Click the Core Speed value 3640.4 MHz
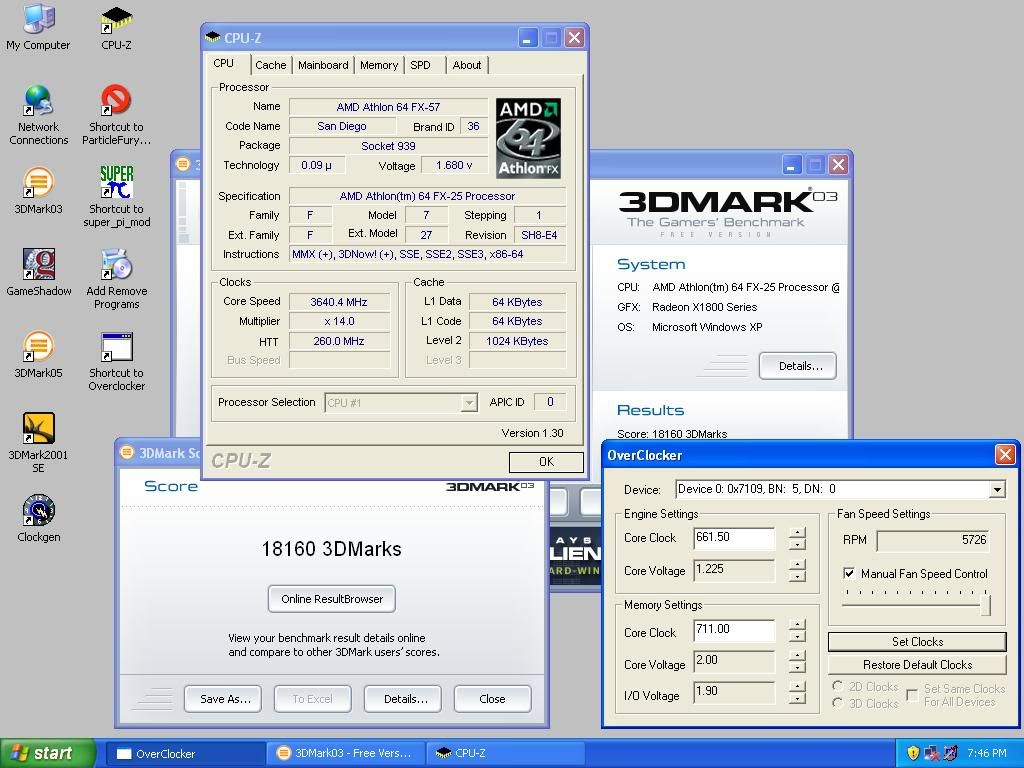1024x768 pixels. [x=339, y=302]
